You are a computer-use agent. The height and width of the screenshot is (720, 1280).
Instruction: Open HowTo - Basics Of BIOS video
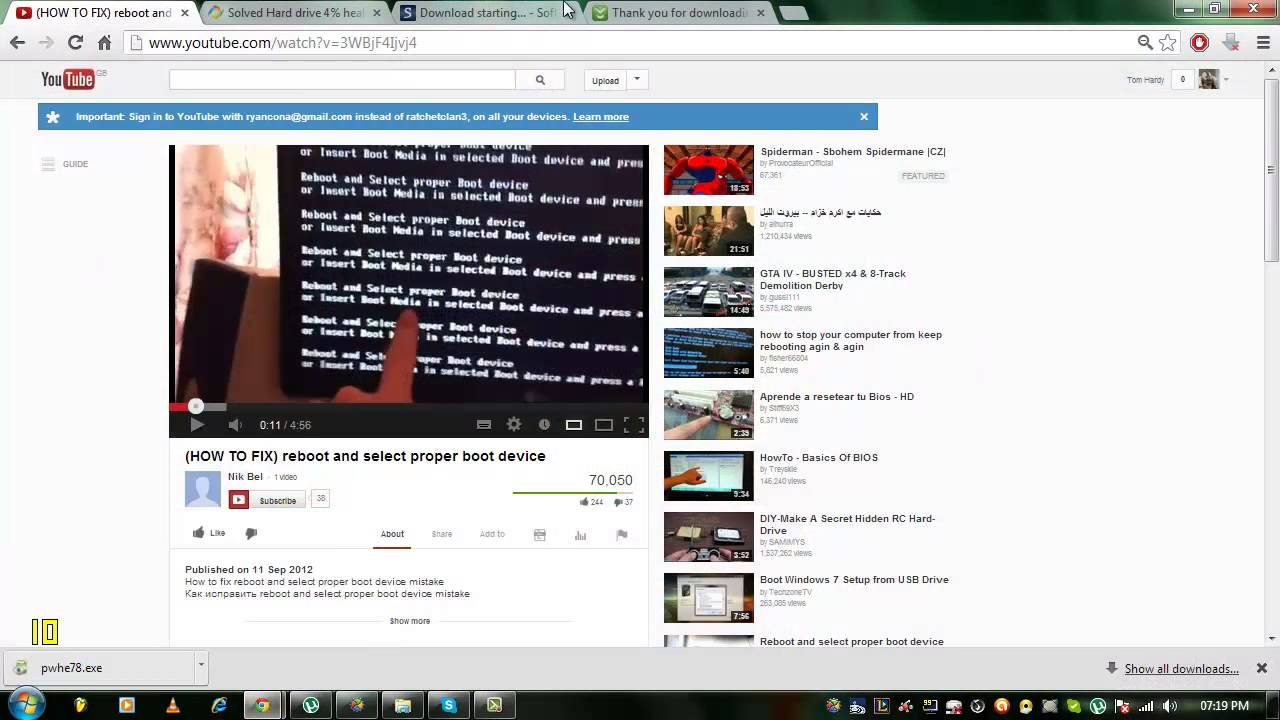coord(819,458)
